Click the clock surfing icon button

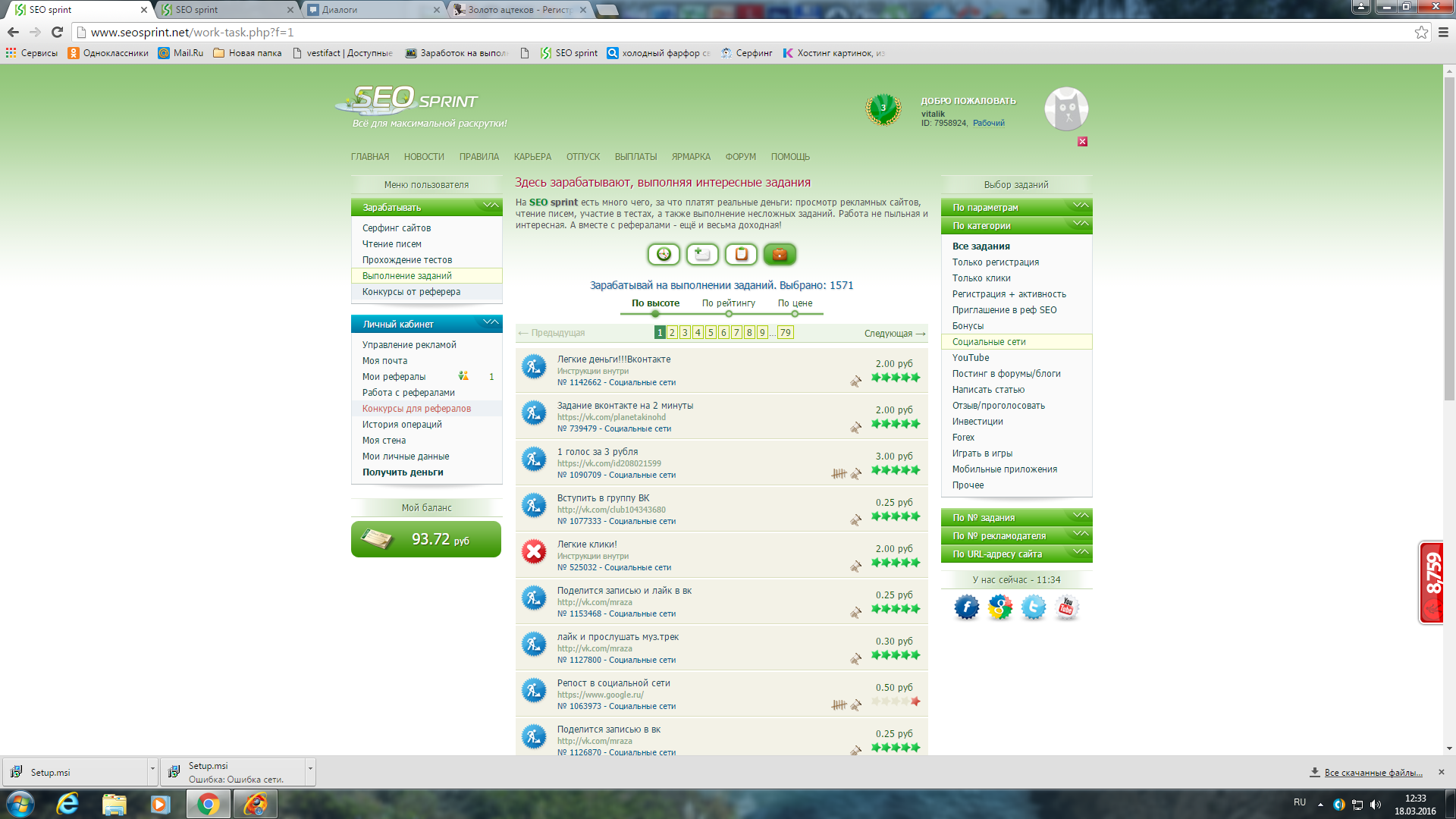tap(664, 255)
